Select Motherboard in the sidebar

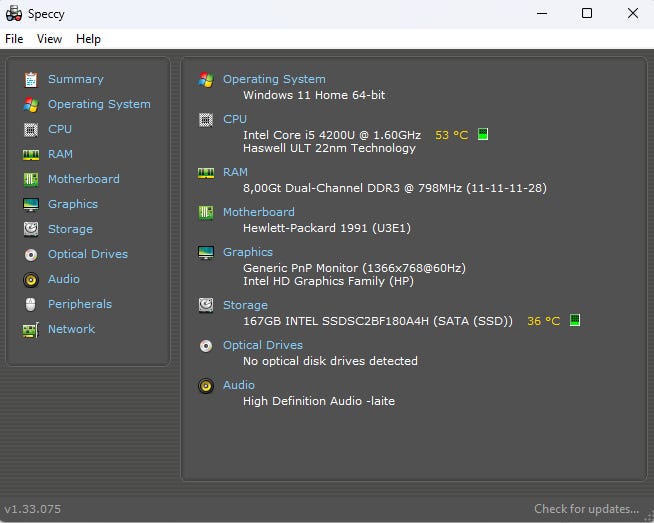click(83, 179)
